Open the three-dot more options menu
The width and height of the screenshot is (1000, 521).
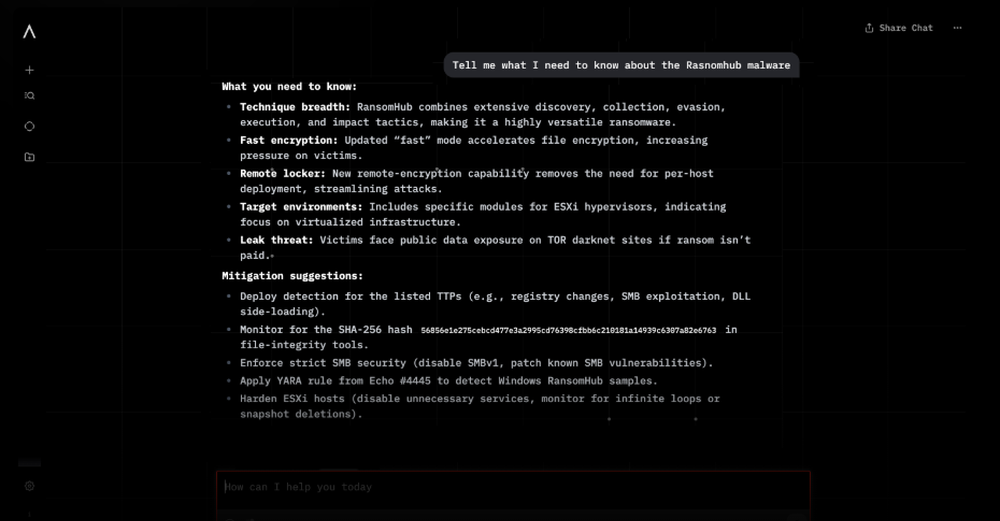[x=957, y=28]
